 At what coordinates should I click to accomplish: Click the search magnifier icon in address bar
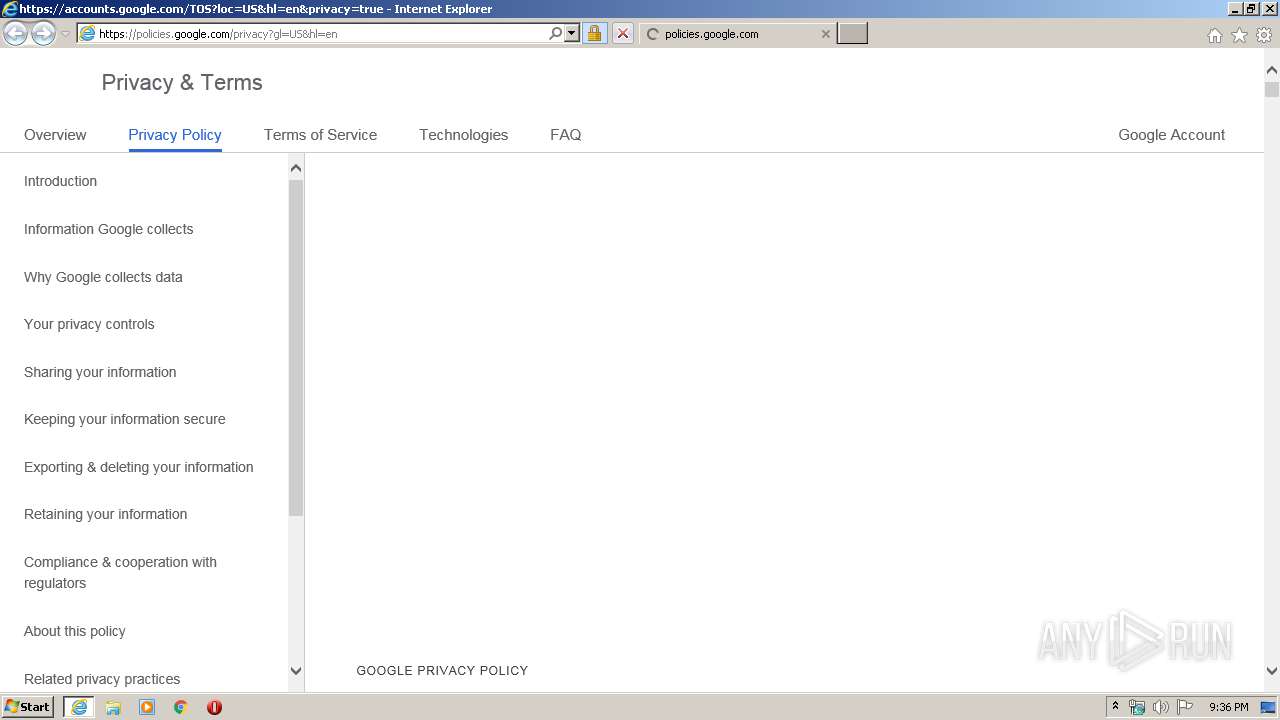tap(555, 33)
